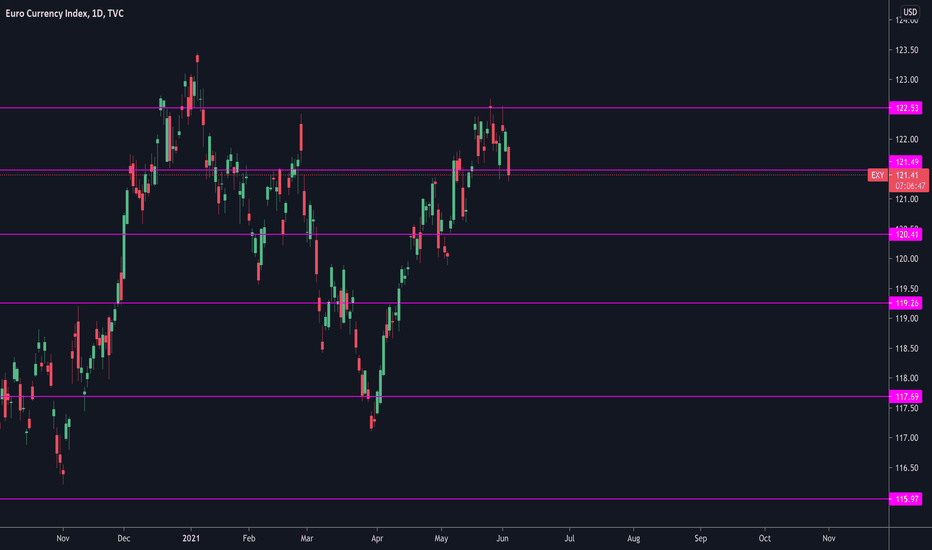Select the 120.41 price level label
Screen dimensions: 932x550
pos(906,235)
